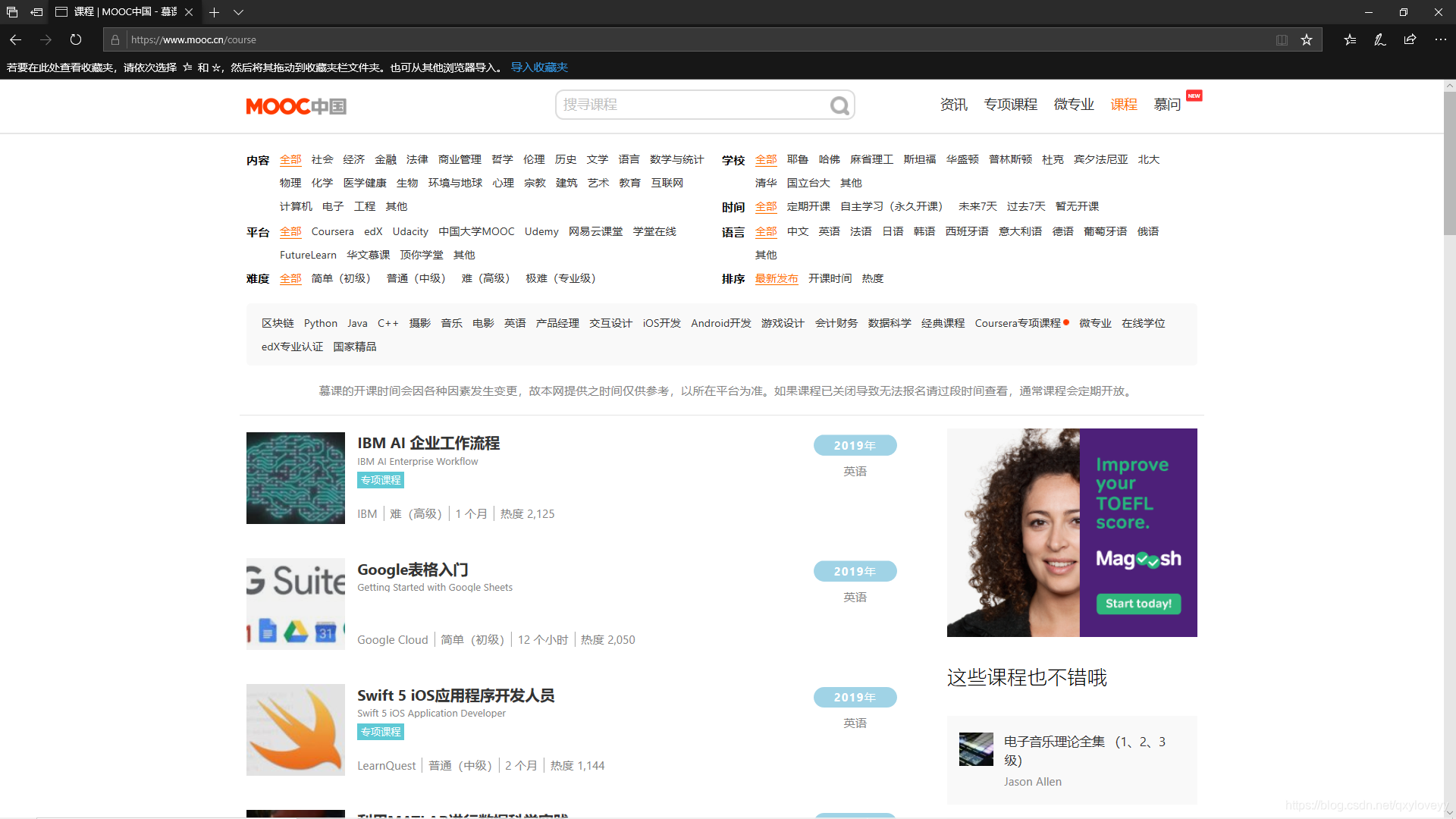Expand the tab preview chevron
1456x819 pixels.
[x=238, y=12]
